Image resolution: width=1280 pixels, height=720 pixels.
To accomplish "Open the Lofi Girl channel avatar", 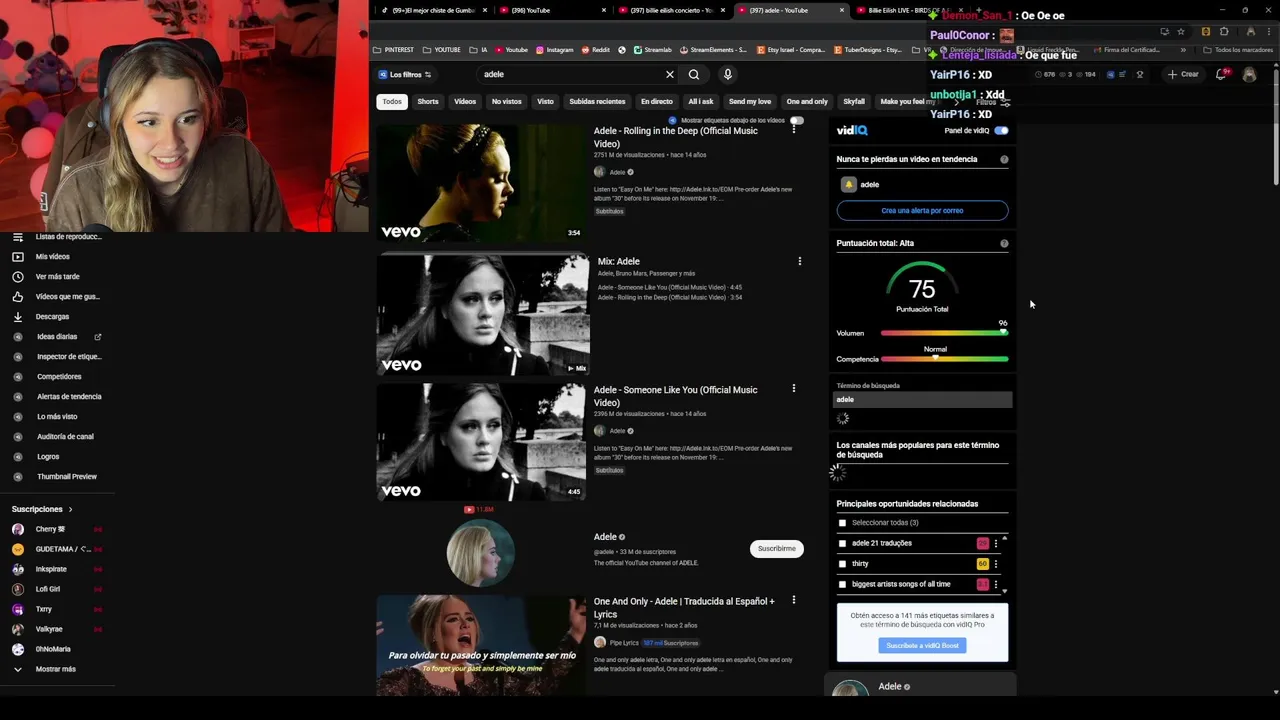I will click(x=18, y=589).
